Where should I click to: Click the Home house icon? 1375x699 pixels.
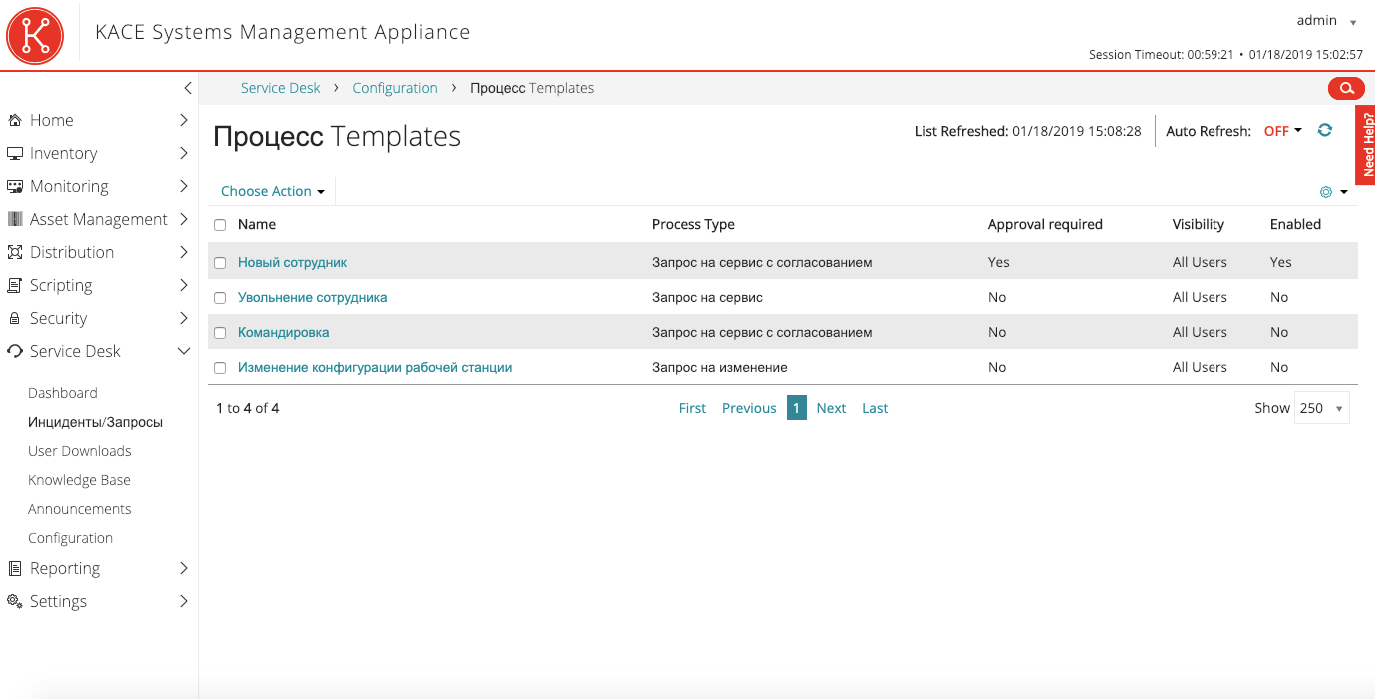pyautogui.click(x=15, y=120)
